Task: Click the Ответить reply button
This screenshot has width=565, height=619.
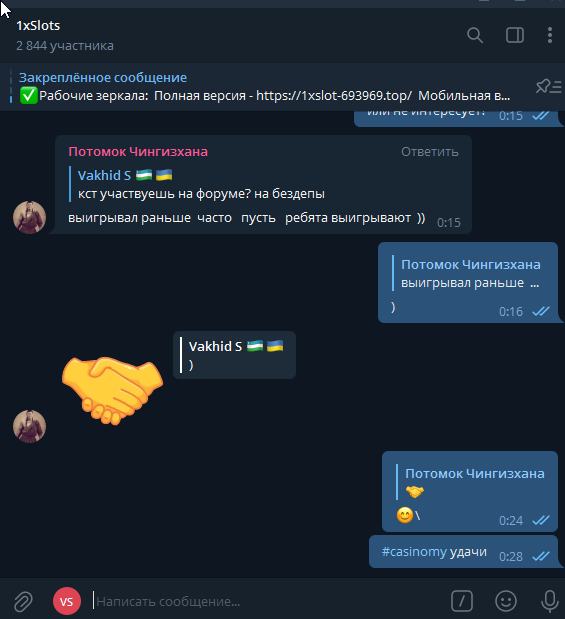Action: [x=430, y=152]
